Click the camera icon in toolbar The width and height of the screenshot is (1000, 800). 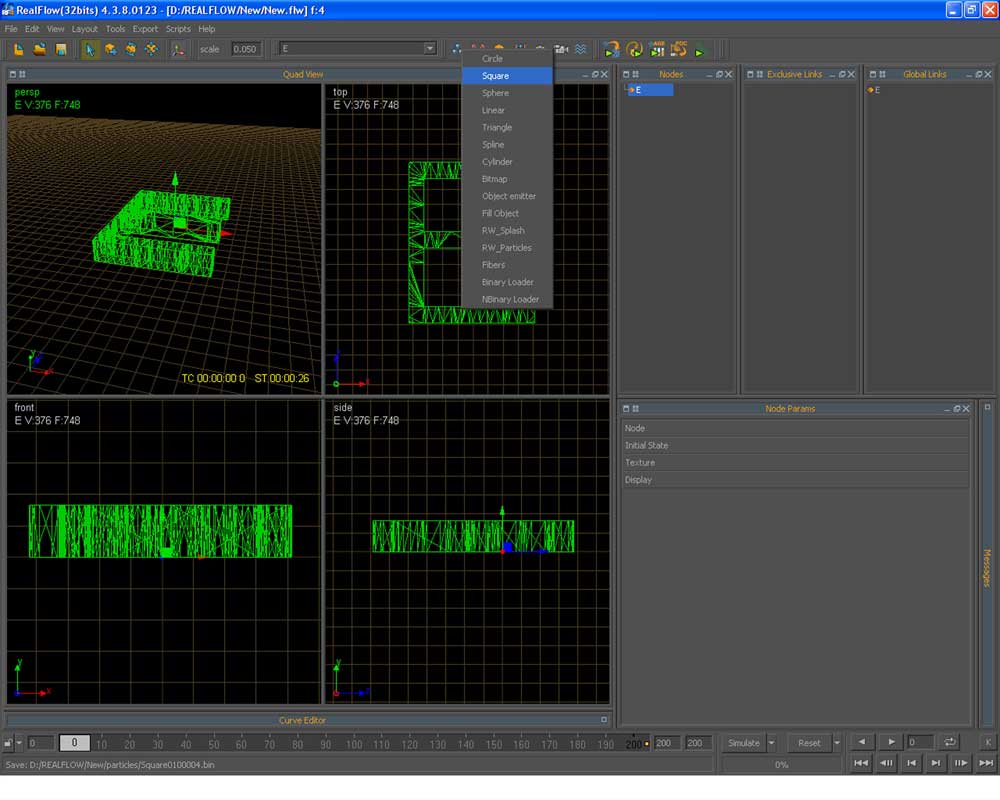click(561, 49)
